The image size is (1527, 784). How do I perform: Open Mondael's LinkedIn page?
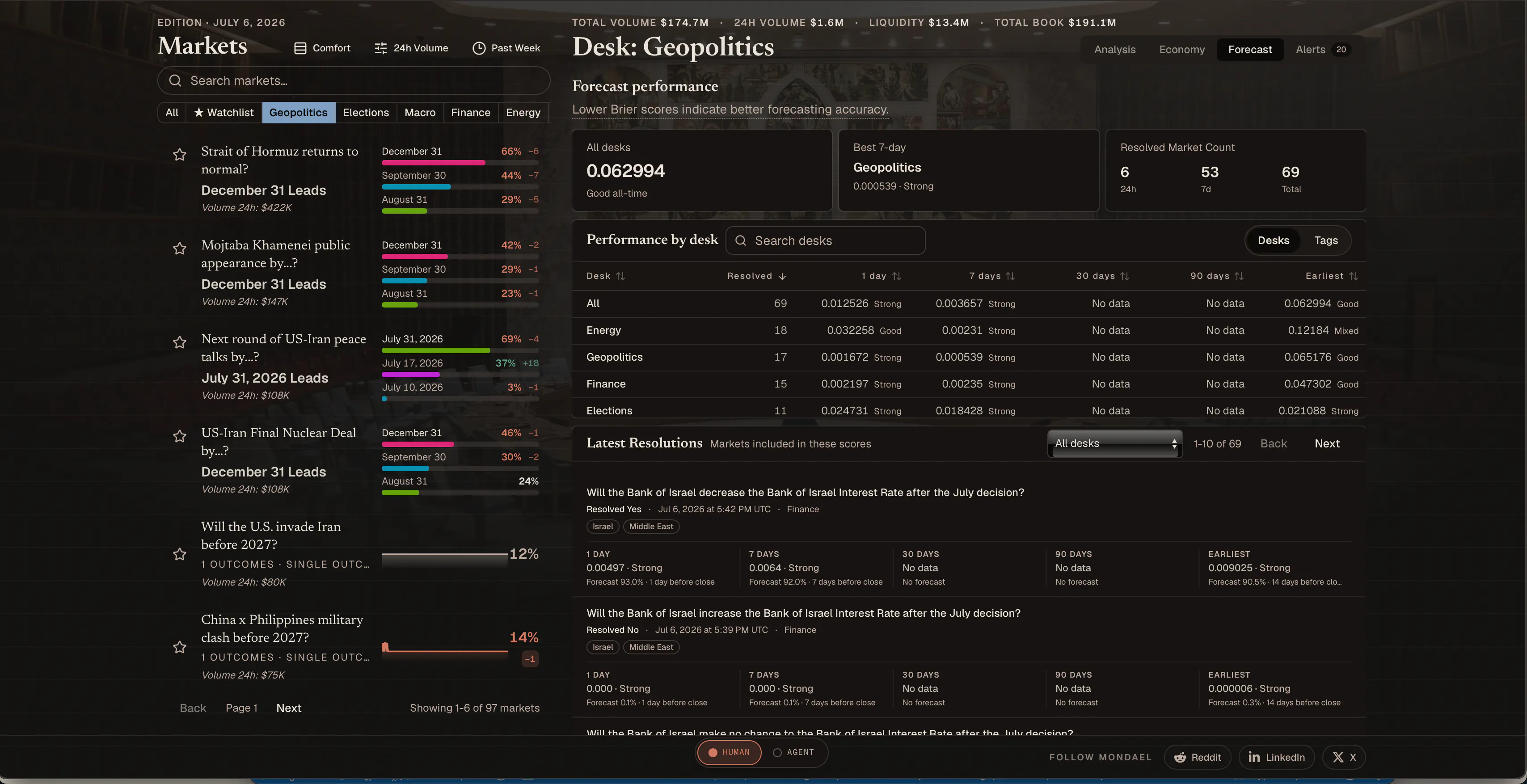1276,757
